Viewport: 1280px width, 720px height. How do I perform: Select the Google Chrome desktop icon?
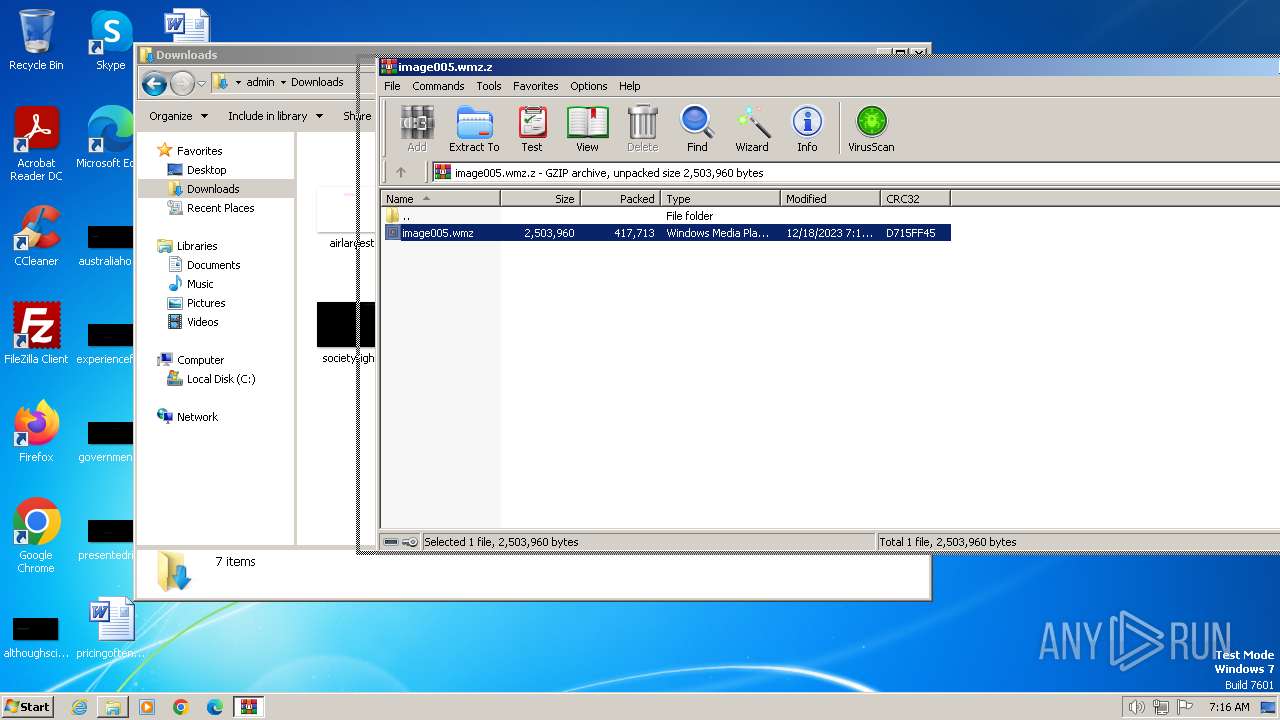[x=36, y=537]
